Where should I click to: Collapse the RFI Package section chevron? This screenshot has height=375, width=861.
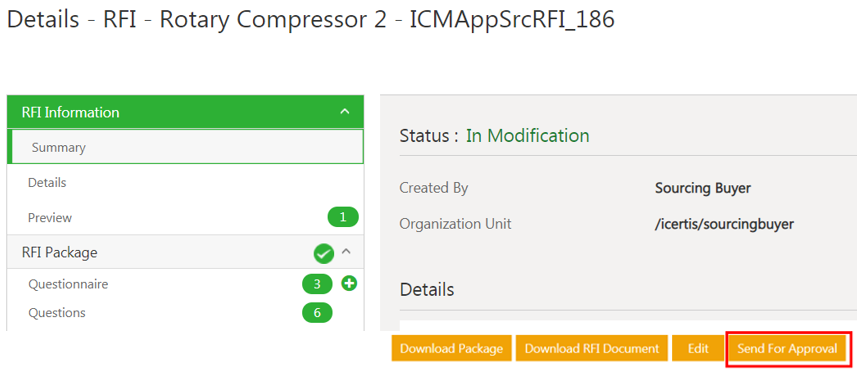[x=346, y=251]
